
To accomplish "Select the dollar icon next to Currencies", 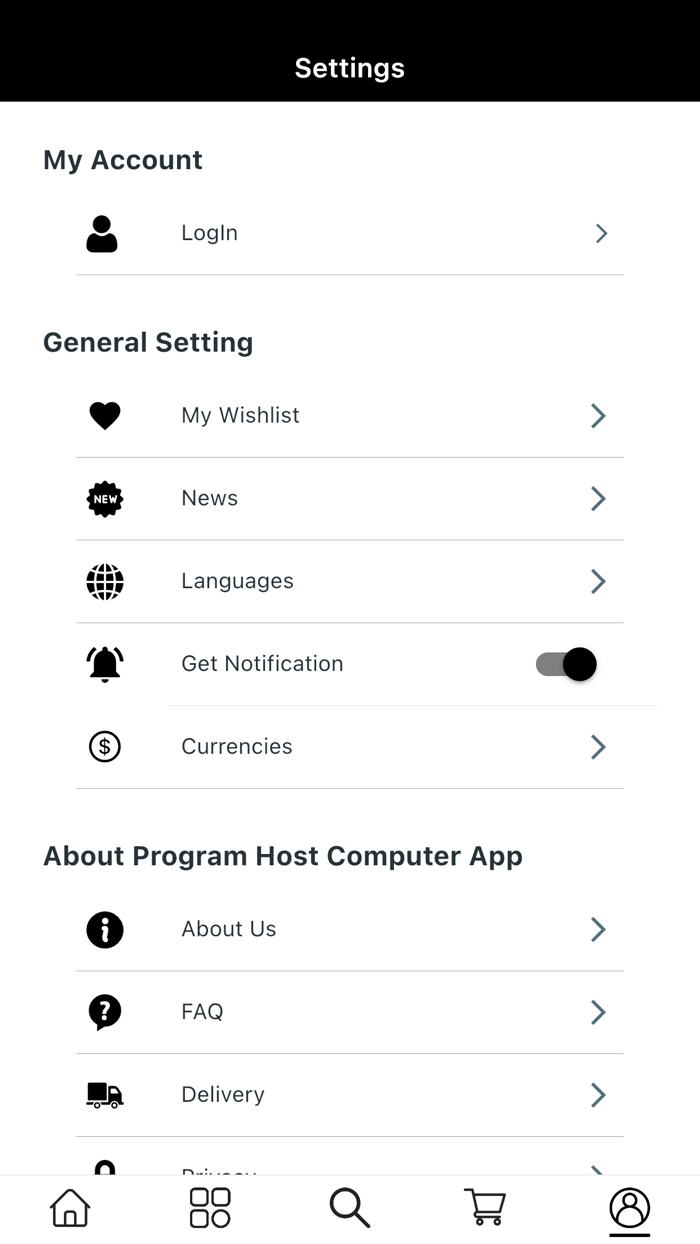I will click(x=104, y=746).
